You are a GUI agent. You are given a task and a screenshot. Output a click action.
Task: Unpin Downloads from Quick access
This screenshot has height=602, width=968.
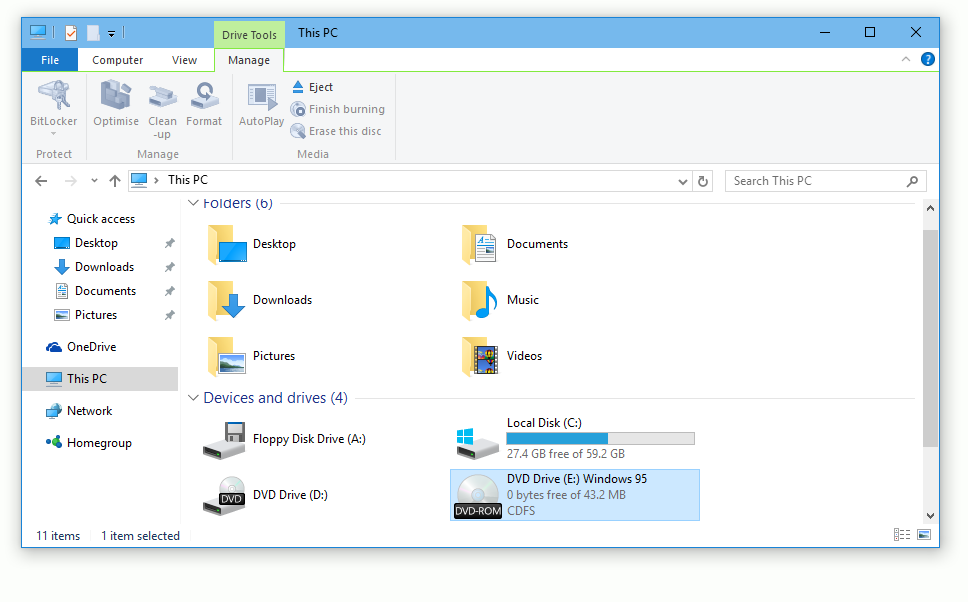(169, 267)
